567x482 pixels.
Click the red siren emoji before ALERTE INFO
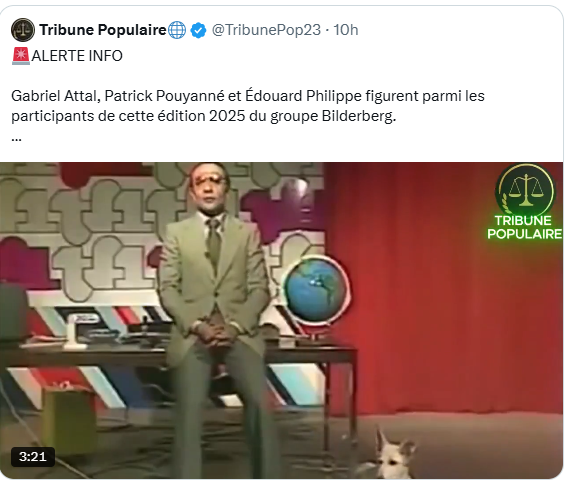click(x=21, y=56)
